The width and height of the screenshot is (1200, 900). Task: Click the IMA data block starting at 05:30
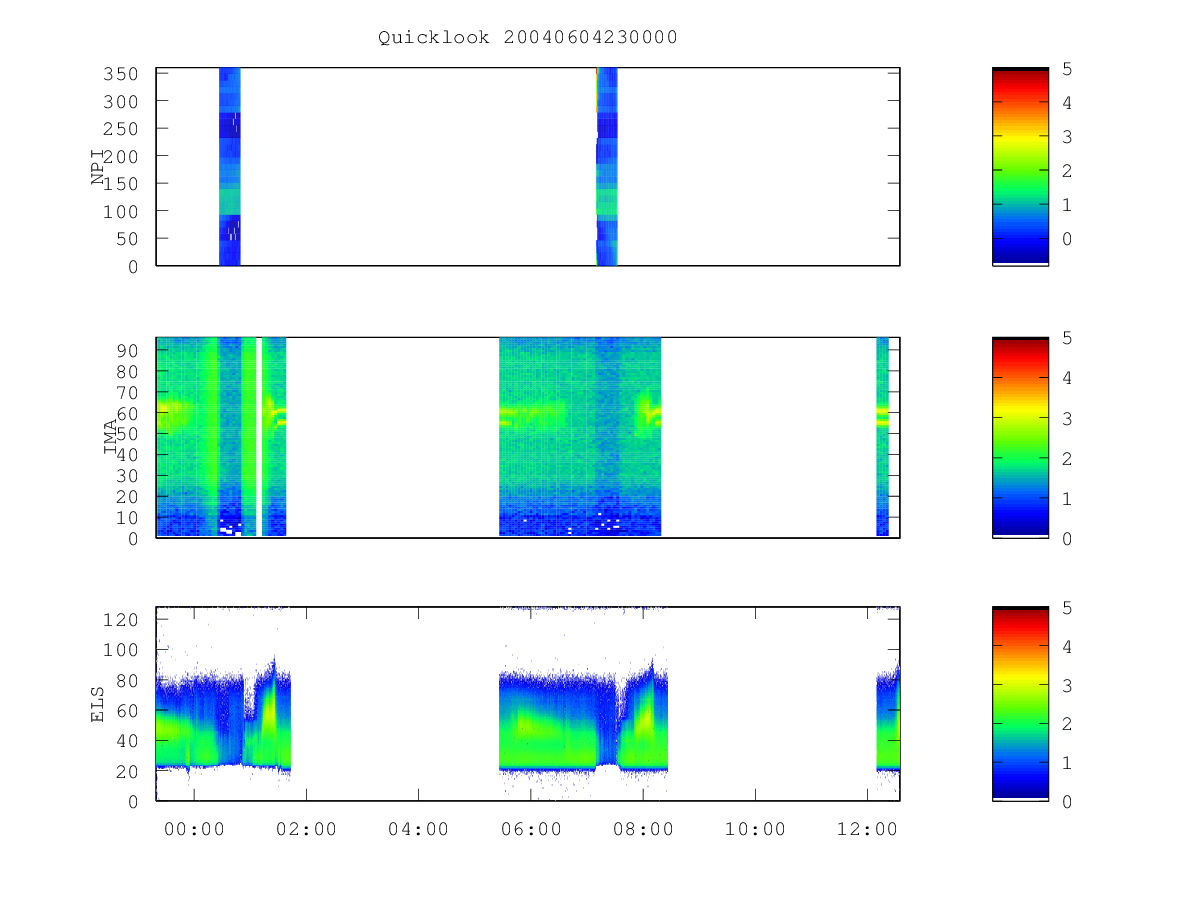[x=580, y=437]
